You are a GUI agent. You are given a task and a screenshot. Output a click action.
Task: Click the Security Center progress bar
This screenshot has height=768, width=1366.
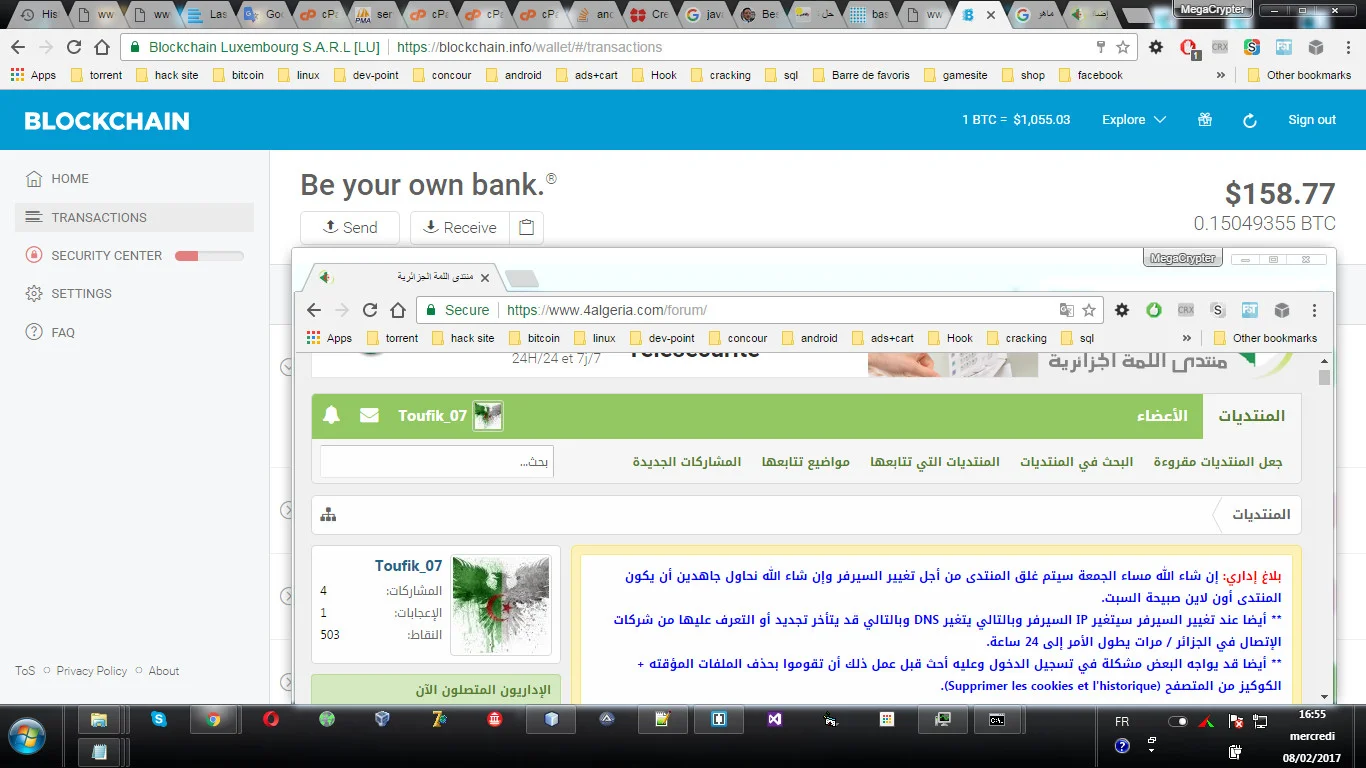[209, 256]
